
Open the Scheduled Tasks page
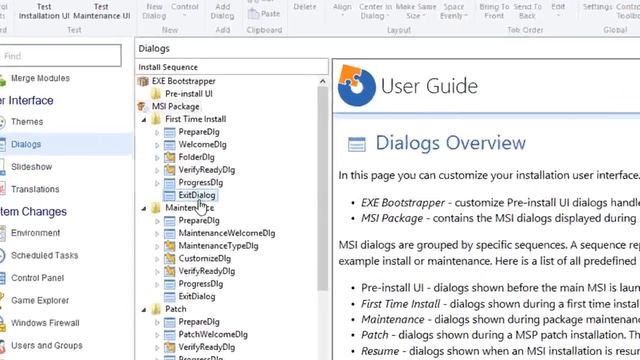(x=44, y=255)
